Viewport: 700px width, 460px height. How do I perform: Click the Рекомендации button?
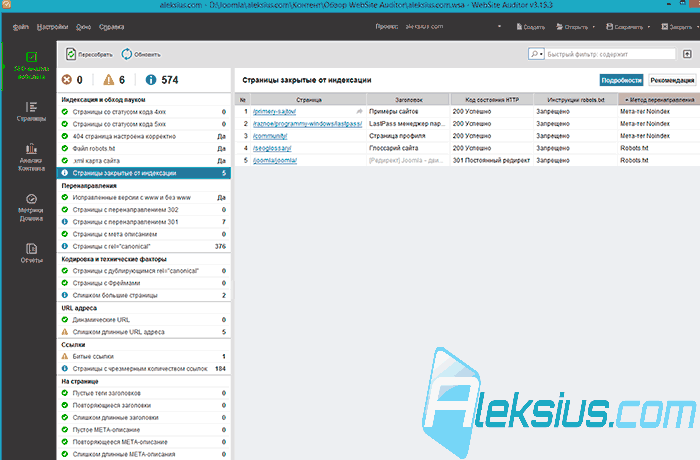[x=672, y=80]
